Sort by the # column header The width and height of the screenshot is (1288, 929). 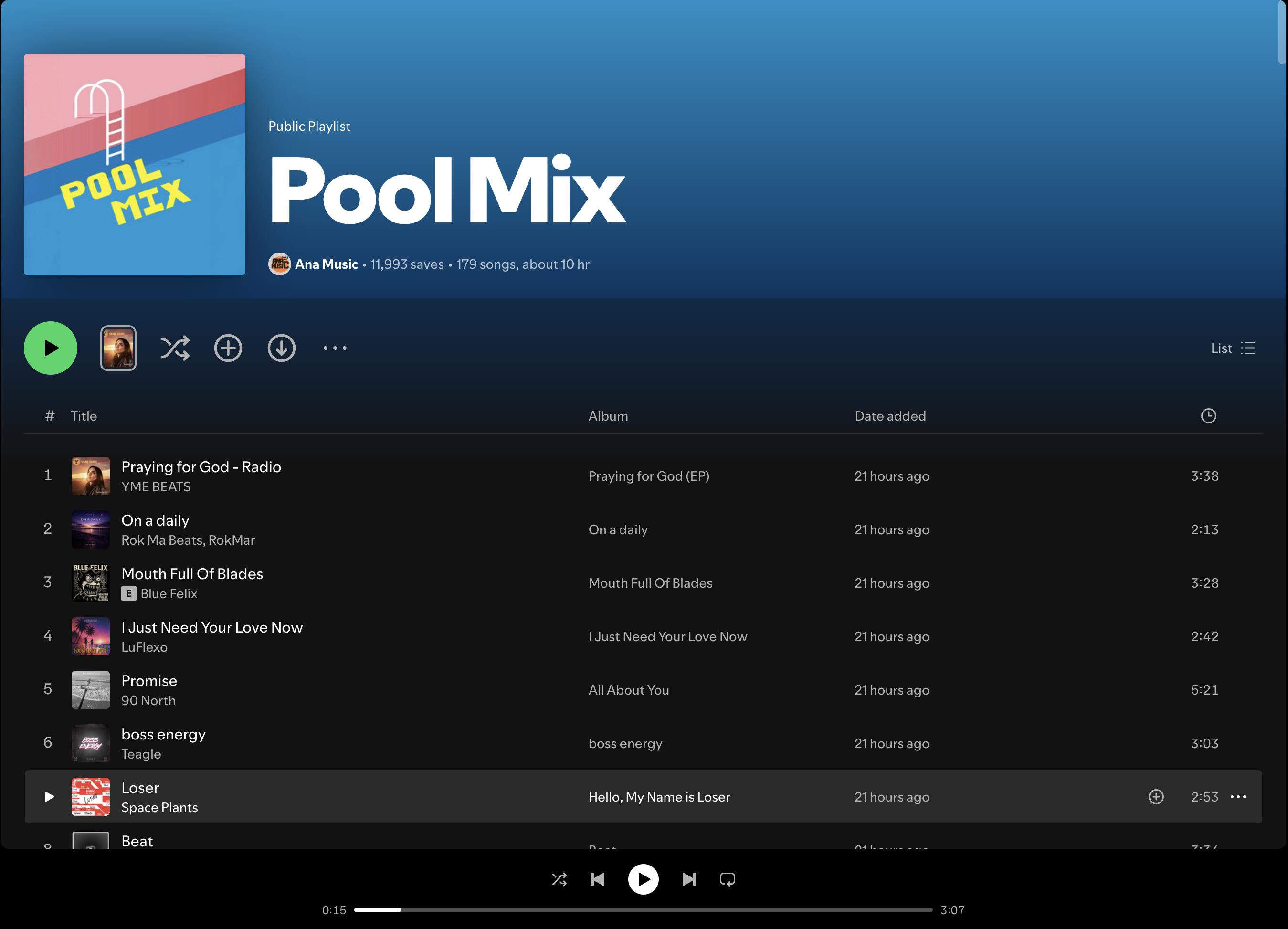49,416
